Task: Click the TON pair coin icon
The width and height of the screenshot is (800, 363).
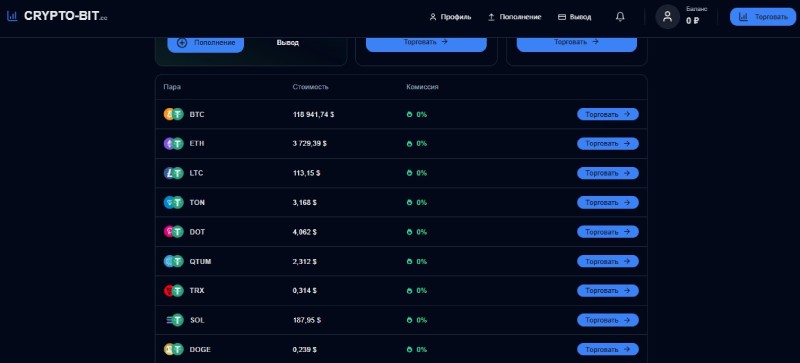Action: 173,203
